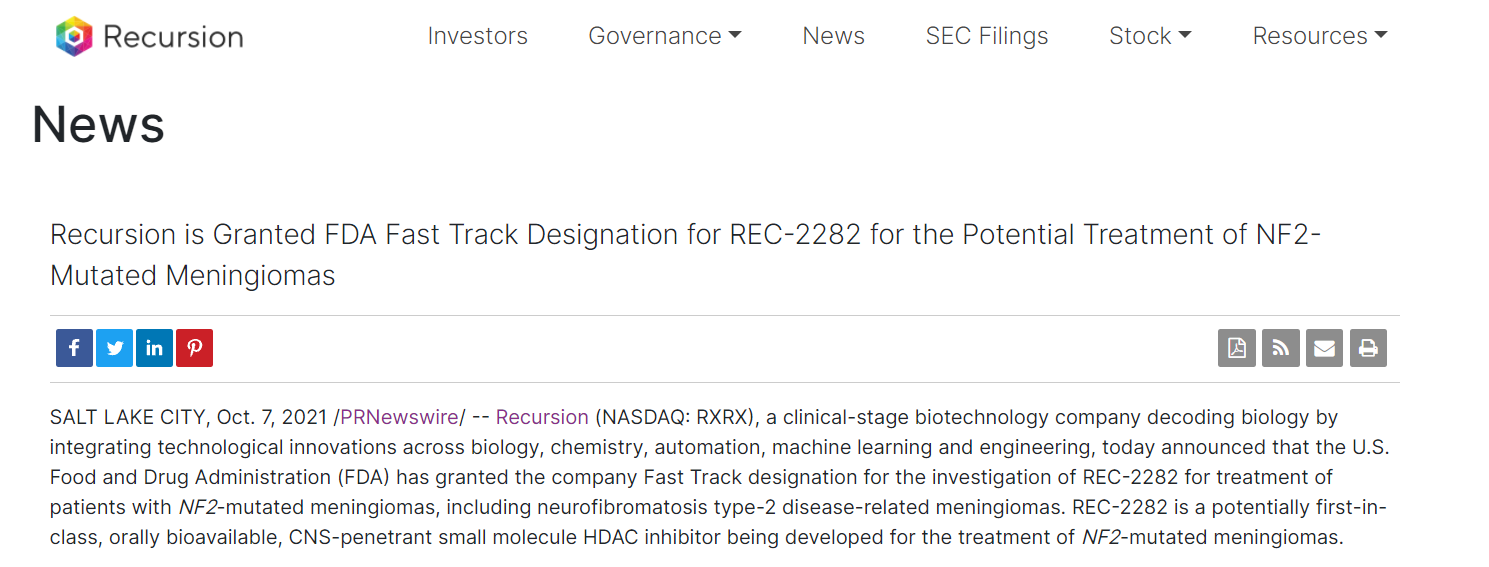Go to the News nav item

tap(834, 36)
